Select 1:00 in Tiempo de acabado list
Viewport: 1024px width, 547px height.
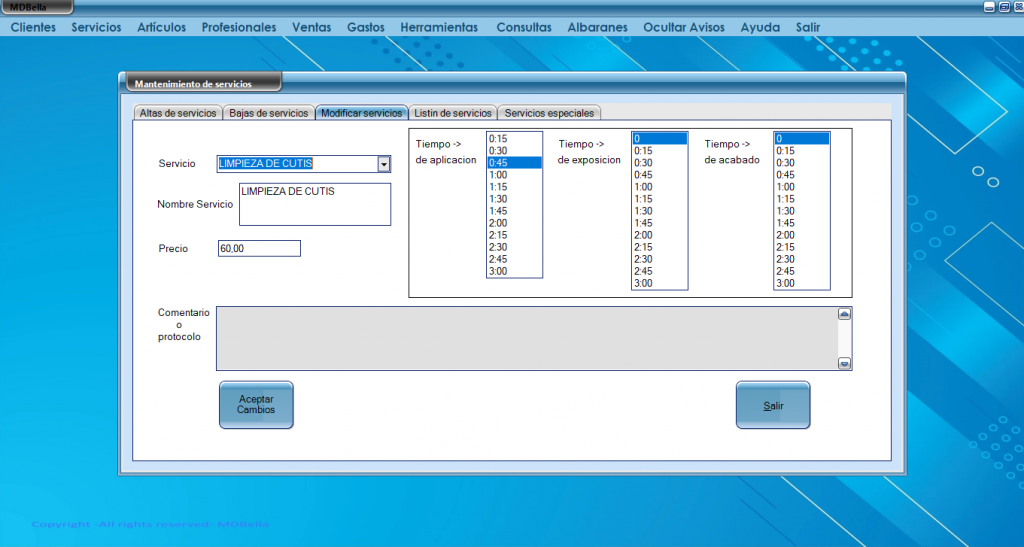pyautogui.click(x=802, y=187)
